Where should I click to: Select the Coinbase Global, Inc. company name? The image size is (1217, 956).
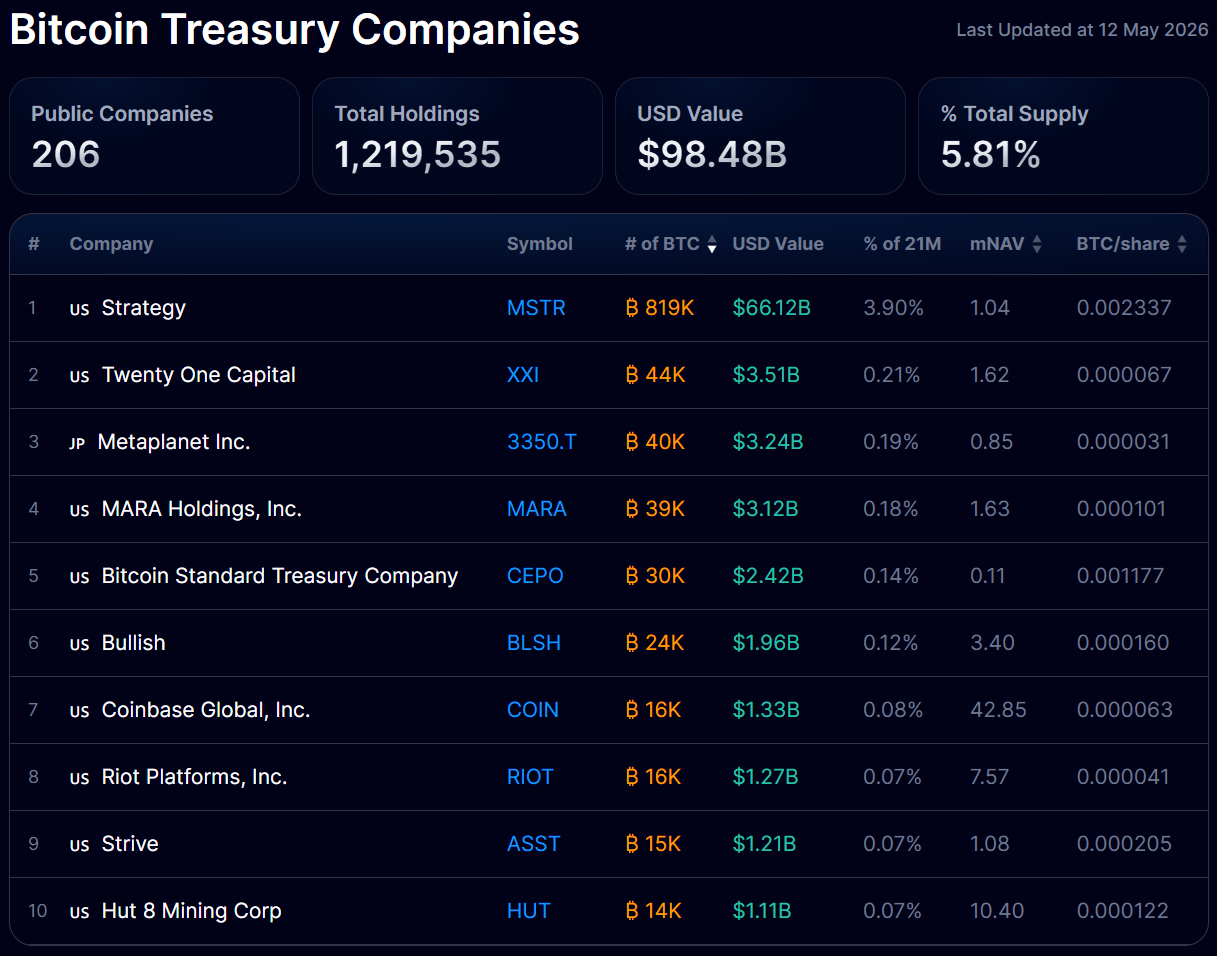tap(206, 710)
